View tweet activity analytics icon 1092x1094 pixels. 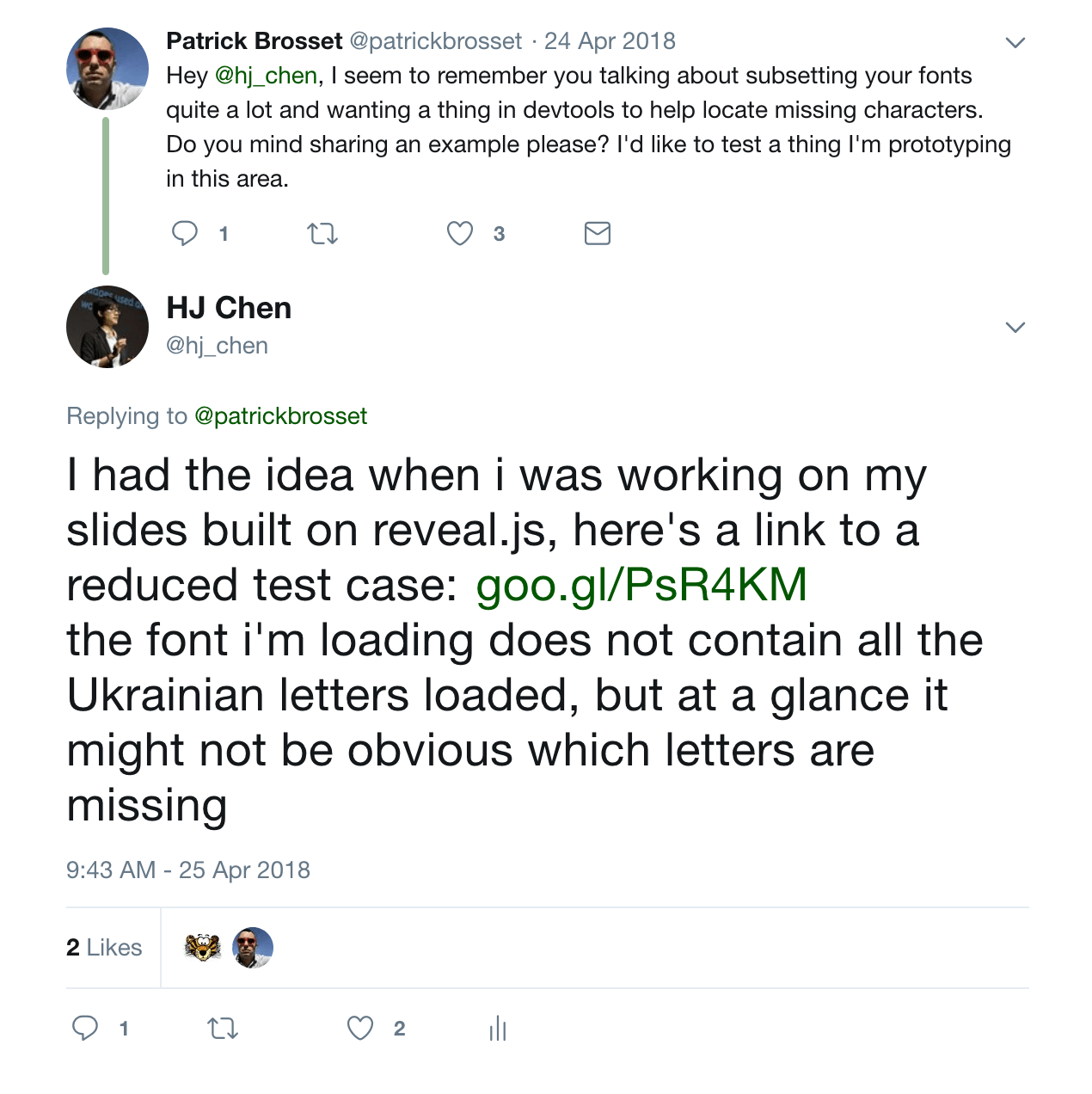[x=498, y=1028]
